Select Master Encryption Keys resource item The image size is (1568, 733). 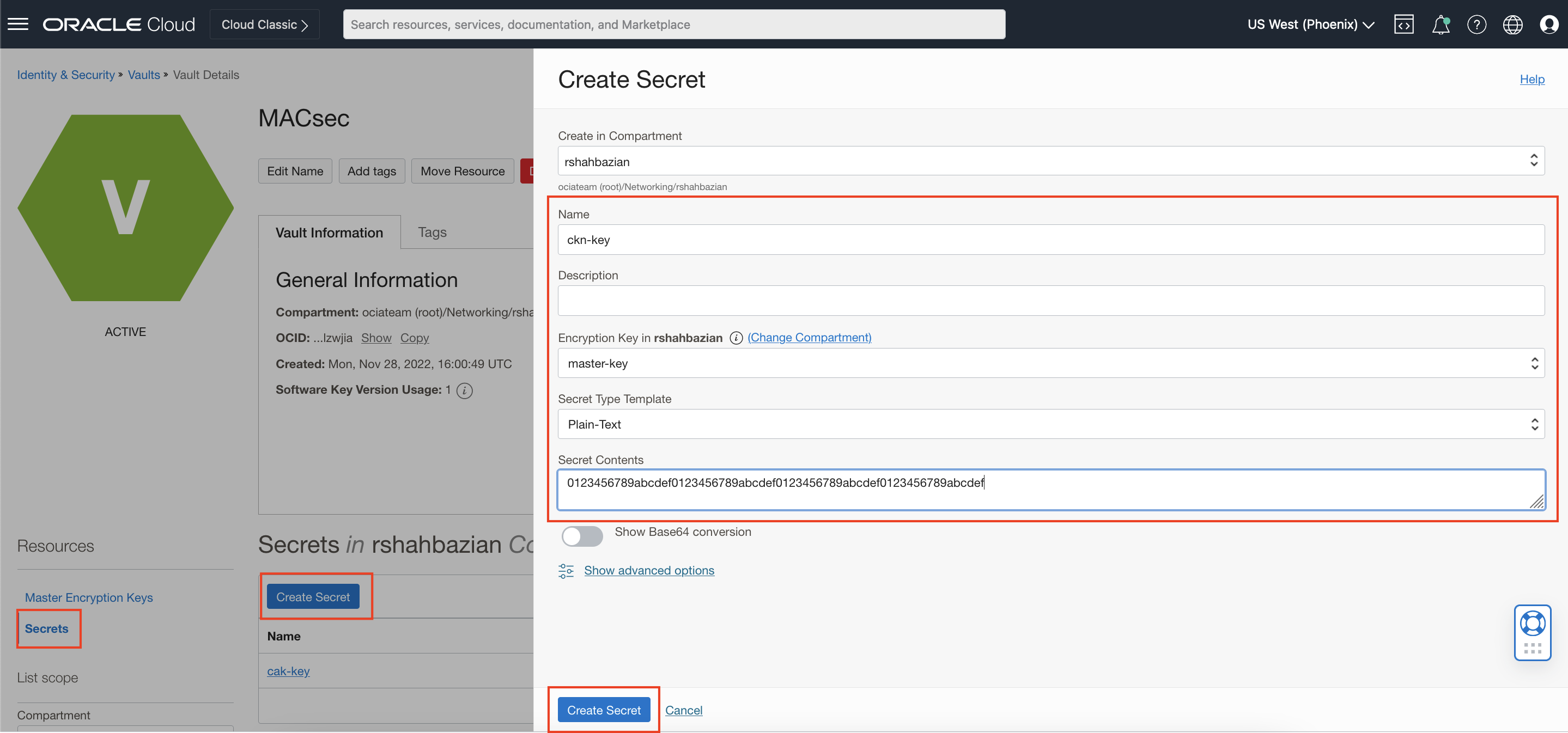89,597
